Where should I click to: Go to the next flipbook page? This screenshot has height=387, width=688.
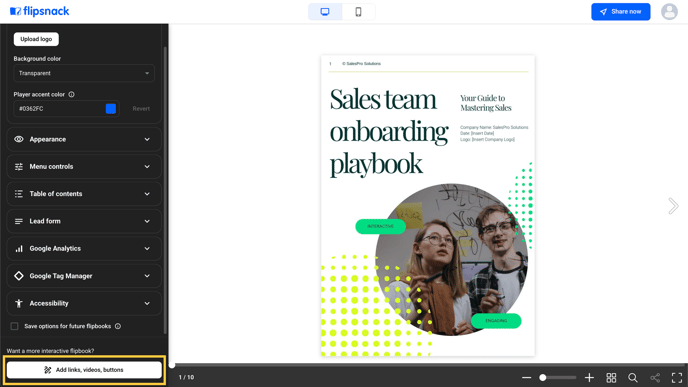click(x=673, y=206)
